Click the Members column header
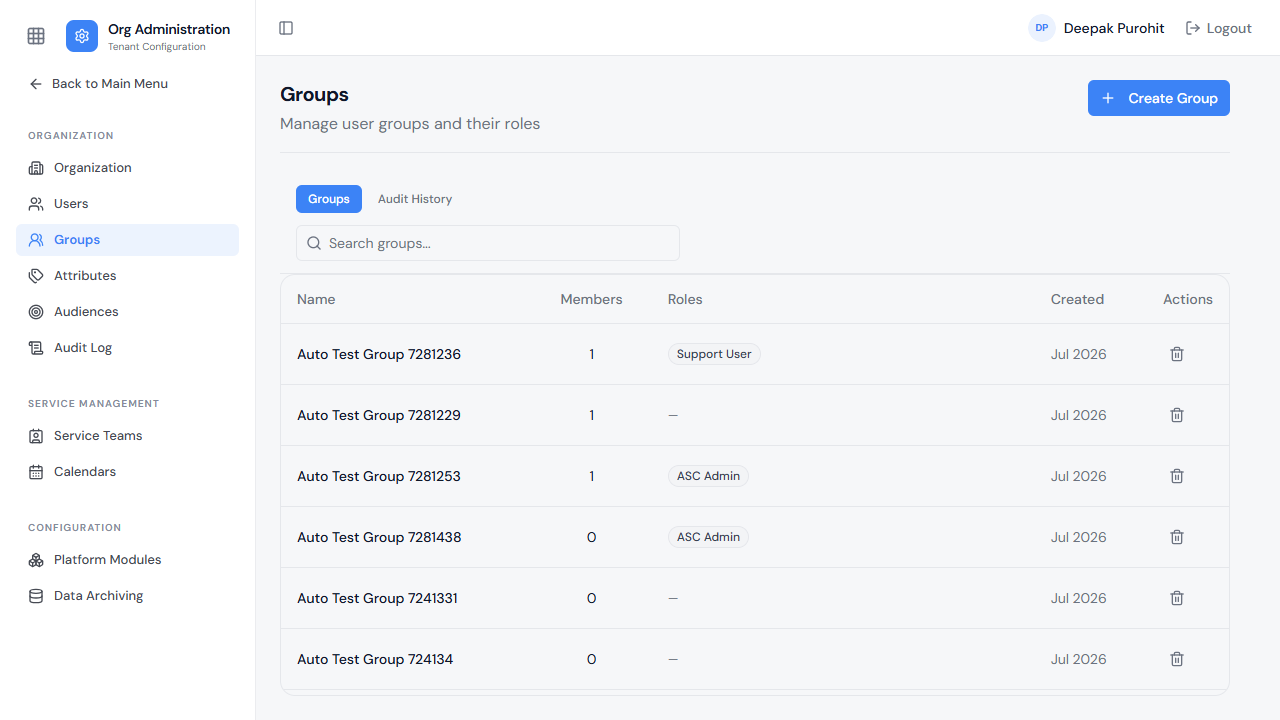The image size is (1280, 720). (591, 299)
